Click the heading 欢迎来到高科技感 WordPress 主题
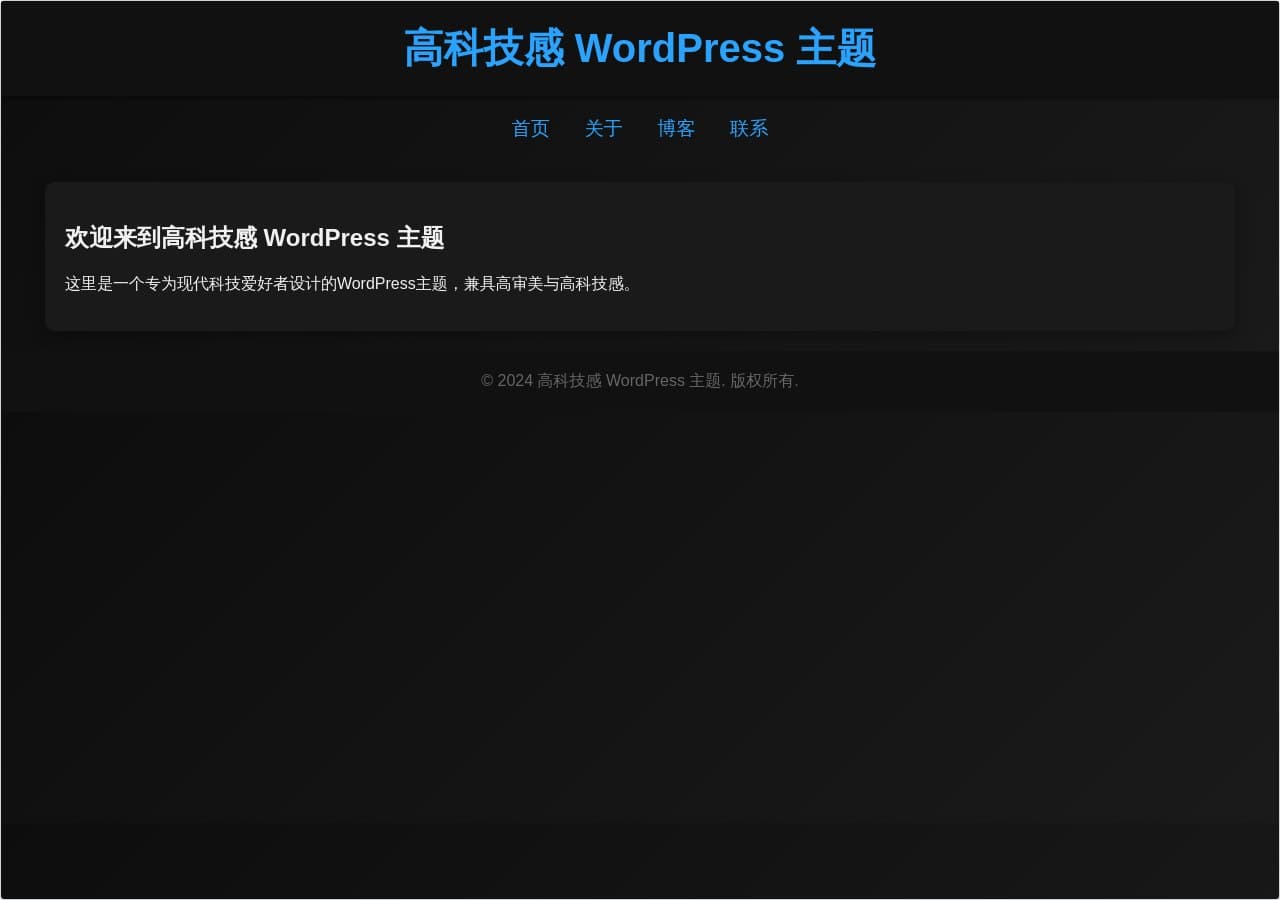This screenshot has width=1280, height=900. 254,237
